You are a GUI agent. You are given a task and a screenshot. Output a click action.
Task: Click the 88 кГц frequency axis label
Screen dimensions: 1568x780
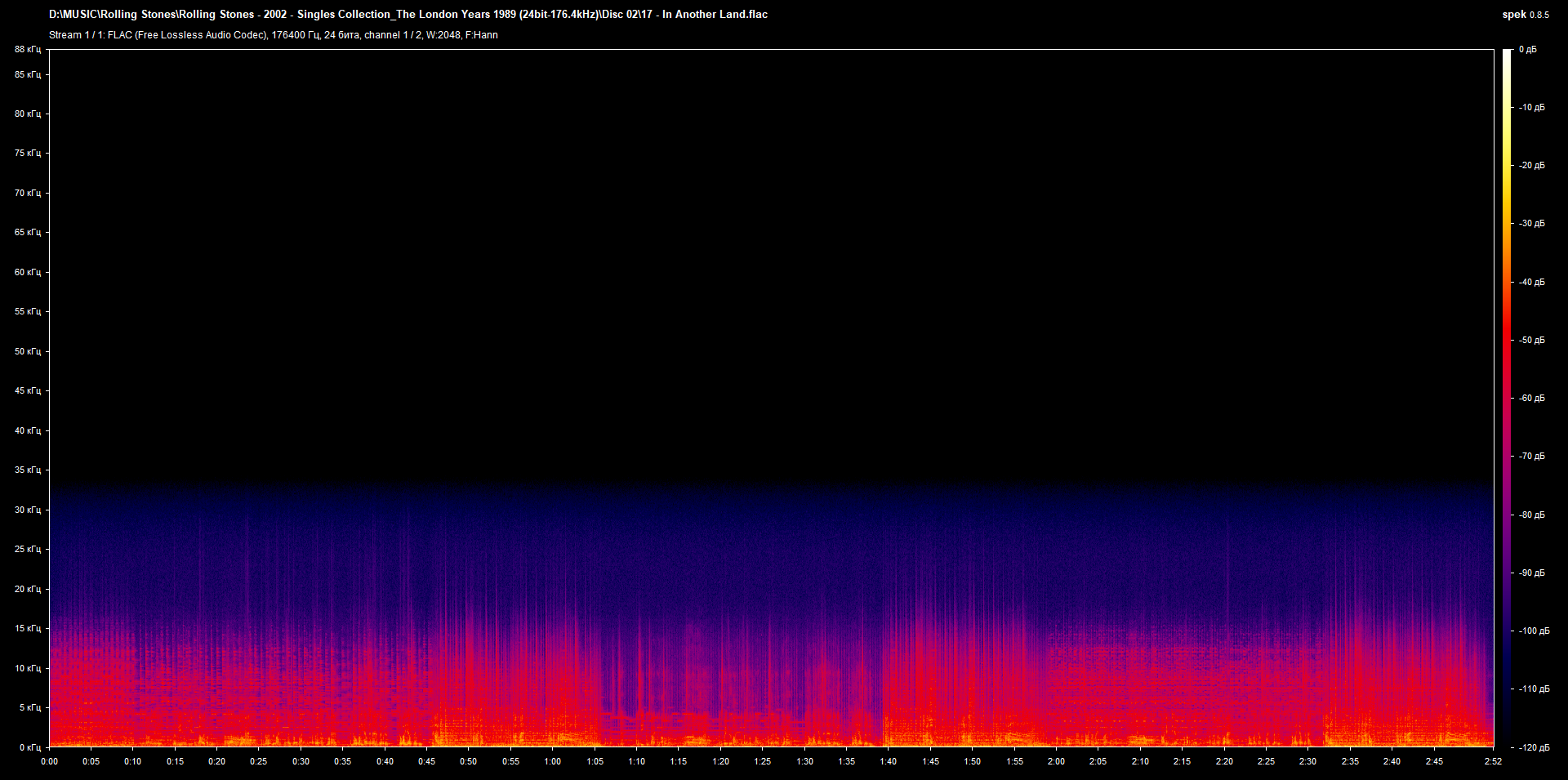pyautogui.click(x=28, y=49)
